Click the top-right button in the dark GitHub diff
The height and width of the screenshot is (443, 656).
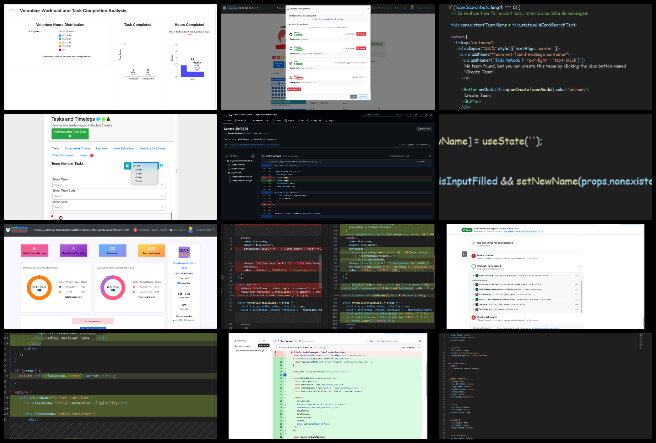(x=424, y=129)
